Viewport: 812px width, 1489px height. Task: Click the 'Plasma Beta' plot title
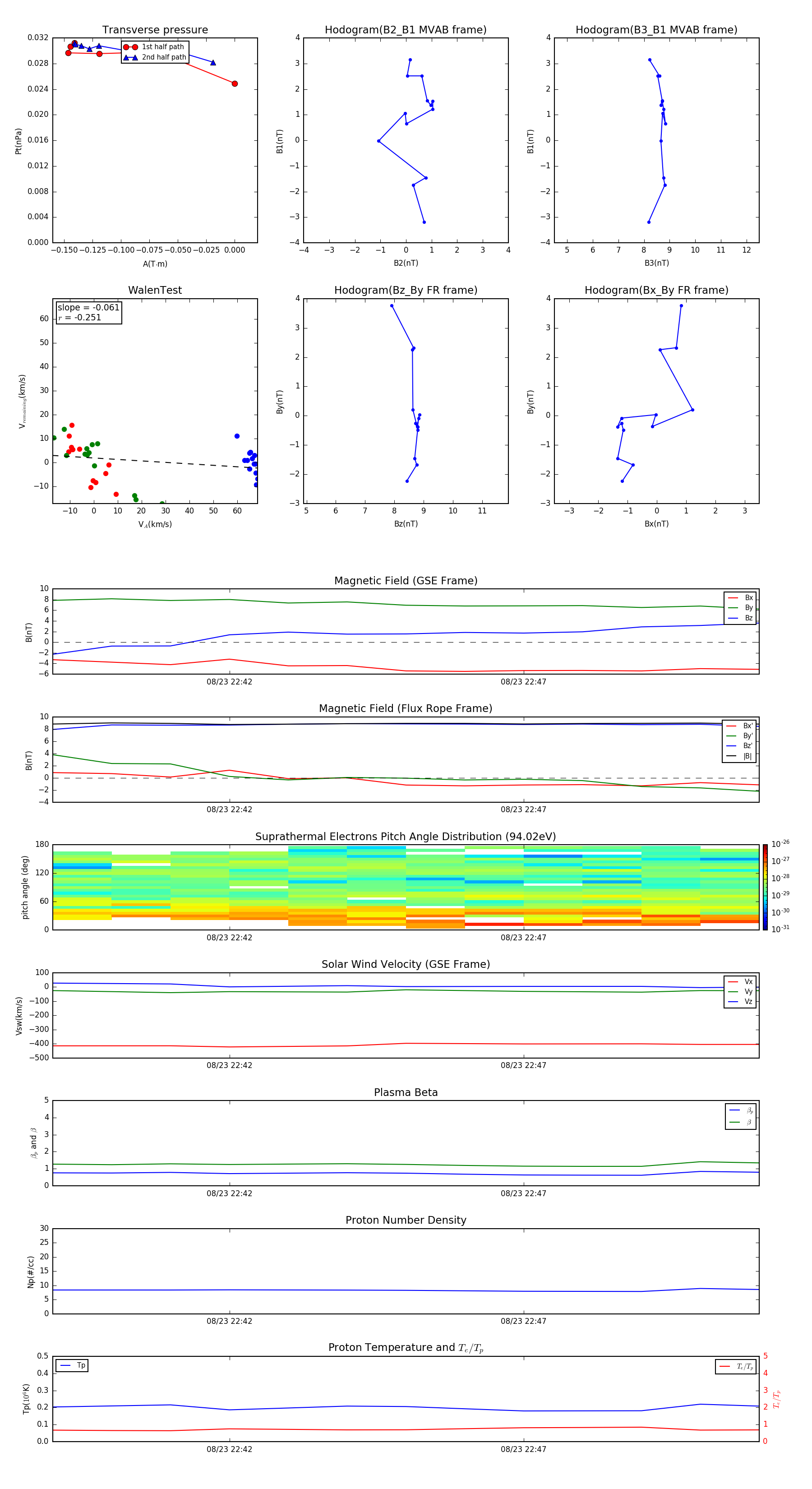406,1093
